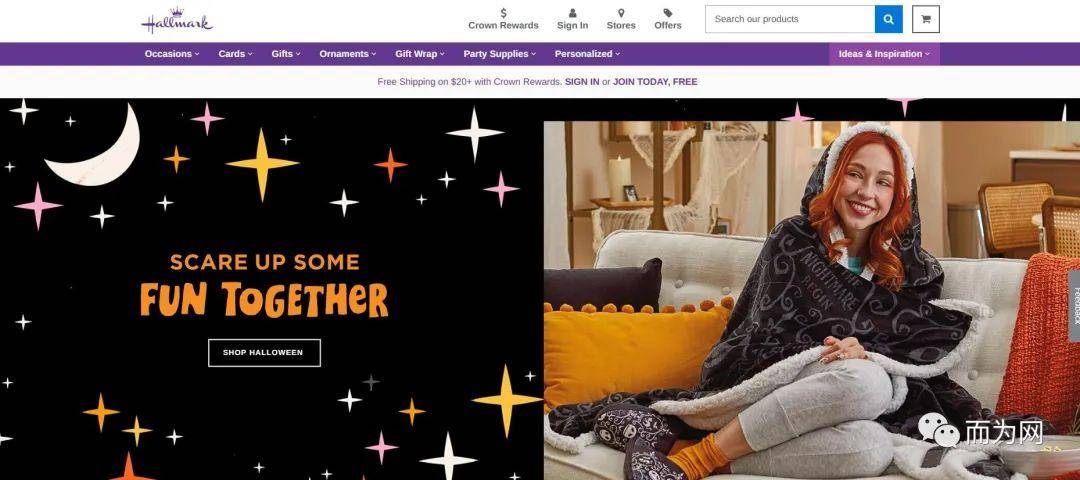Screen dimensions: 1080x480
Task: Open the vertical Feedback side tab
Action: [1074, 305]
